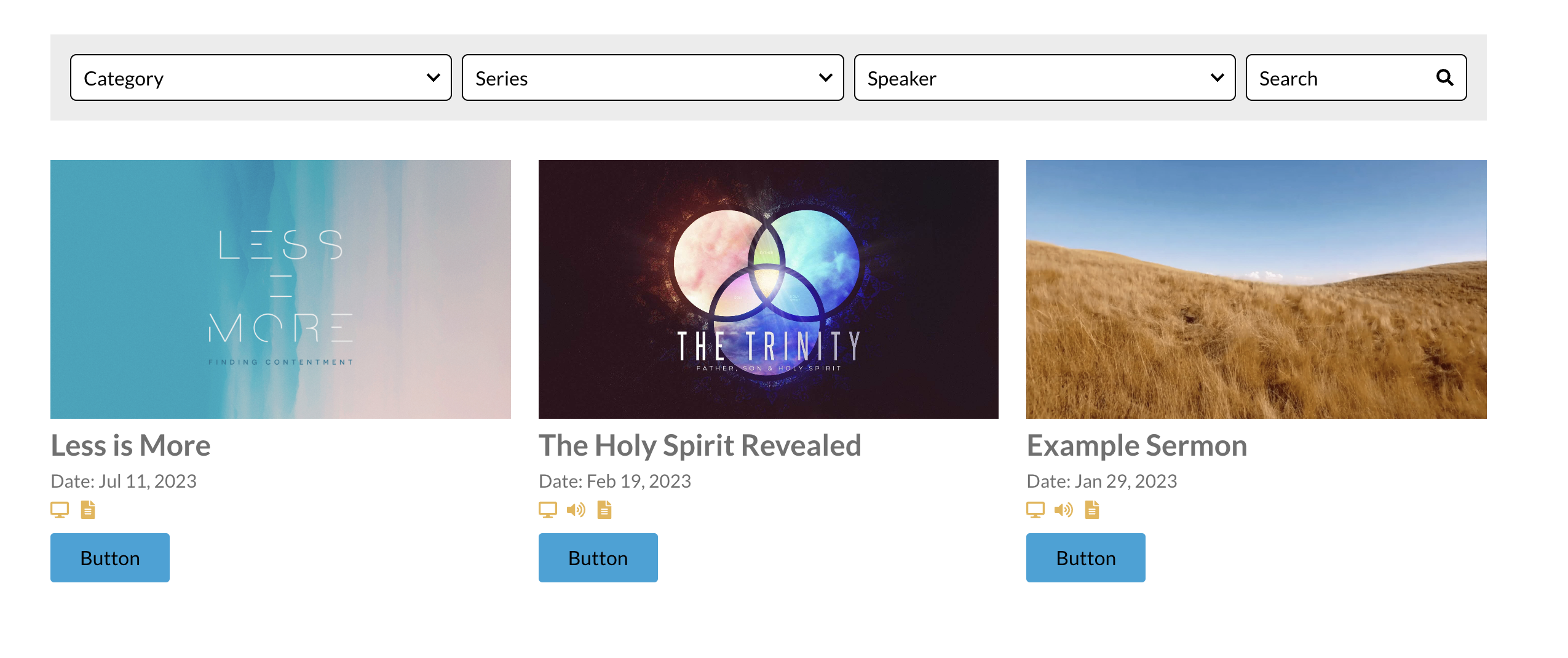This screenshot has width=1568, height=658.
Task: Click the Button under Example Sermon
Action: pyautogui.click(x=1085, y=557)
